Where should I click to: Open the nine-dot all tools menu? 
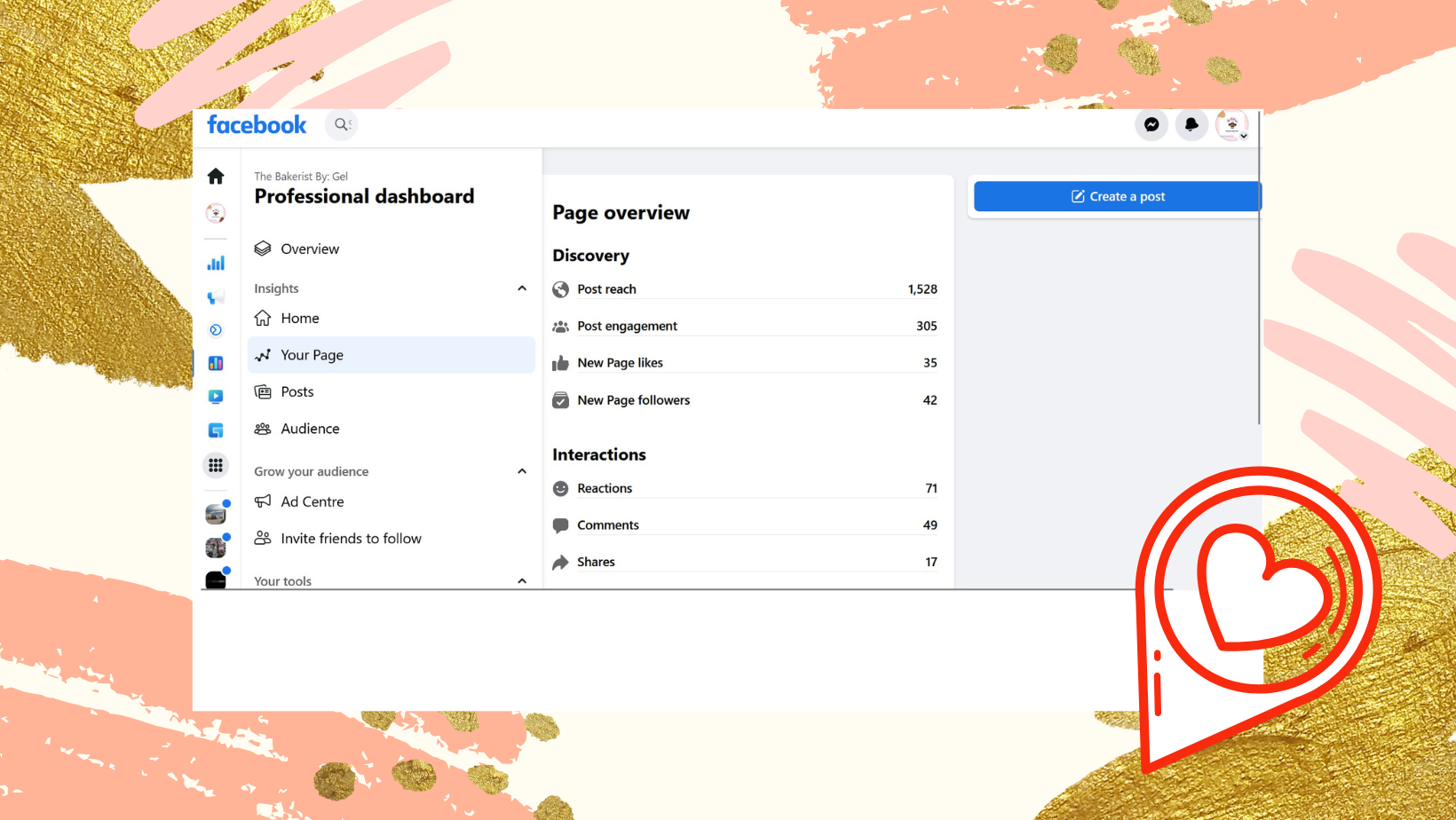(216, 465)
